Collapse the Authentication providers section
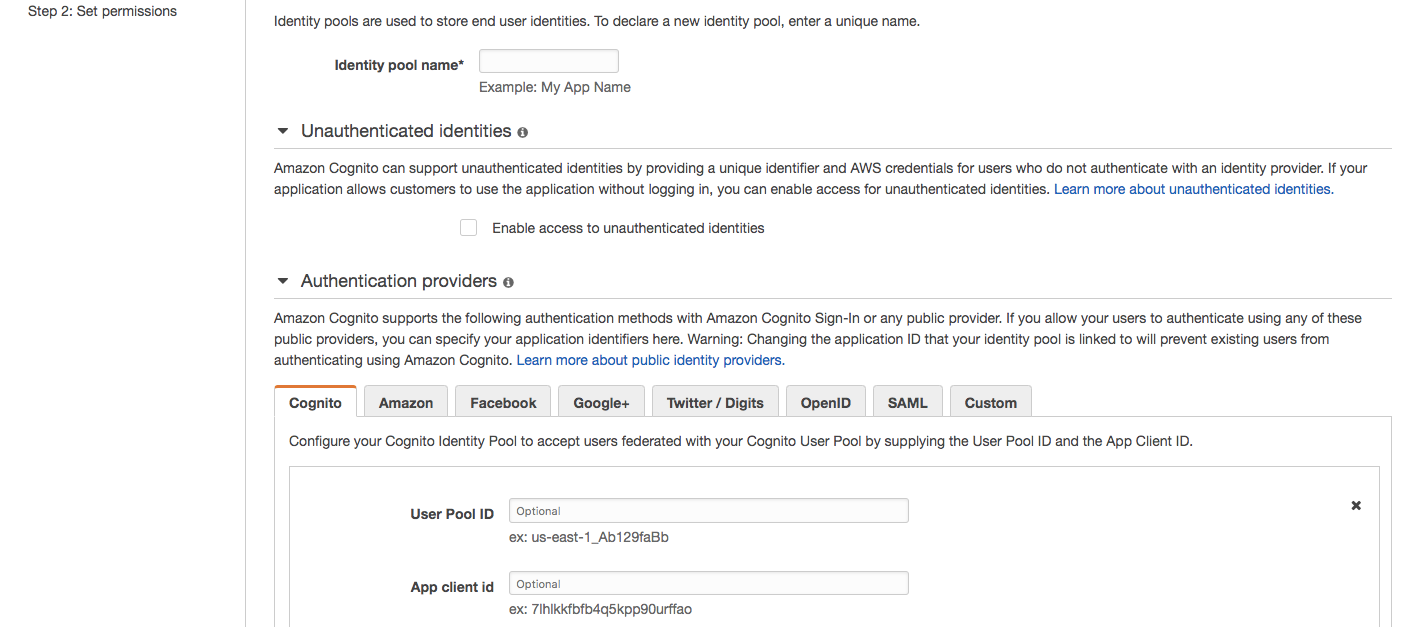The height and width of the screenshot is (627, 1415). (283, 281)
